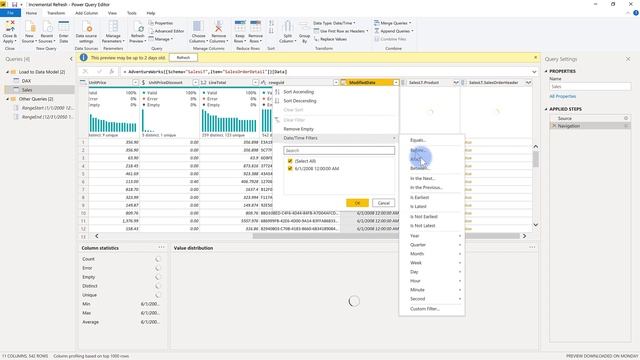
Task: Click the sort ascending ribbon icon
Action: [271, 24]
